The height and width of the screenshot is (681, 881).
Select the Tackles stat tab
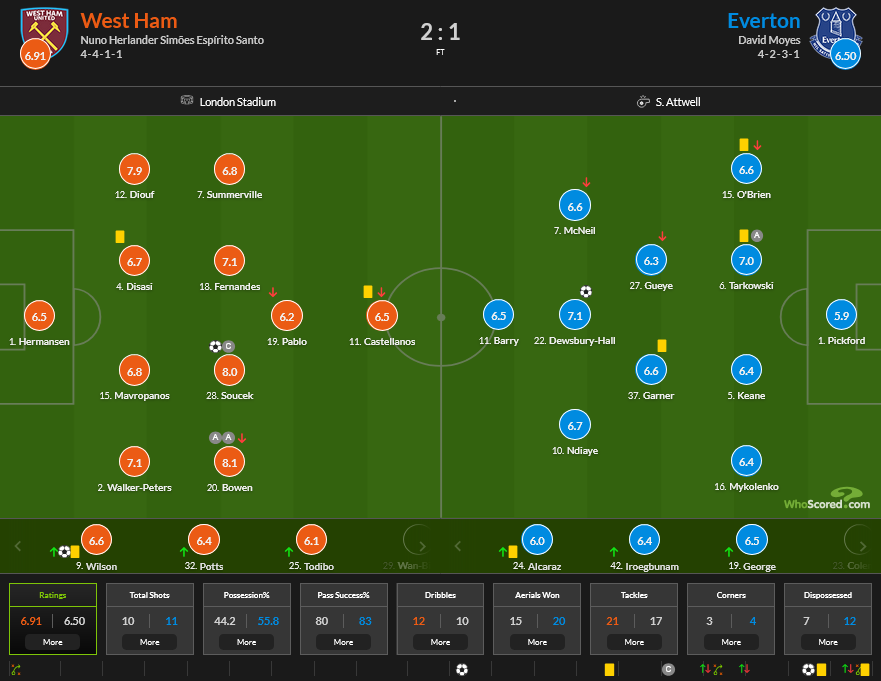[634, 595]
